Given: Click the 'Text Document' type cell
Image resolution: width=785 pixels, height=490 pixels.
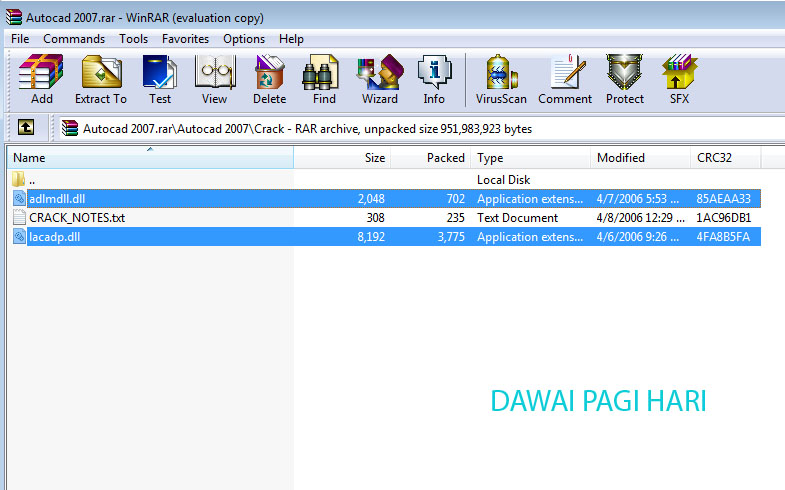Looking at the screenshot, I should pos(517,218).
